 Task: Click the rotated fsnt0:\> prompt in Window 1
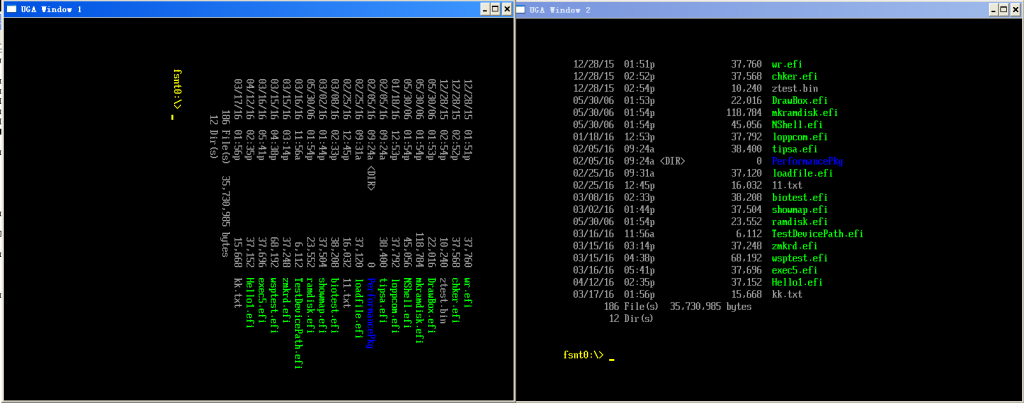pyautogui.click(x=177, y=90)
